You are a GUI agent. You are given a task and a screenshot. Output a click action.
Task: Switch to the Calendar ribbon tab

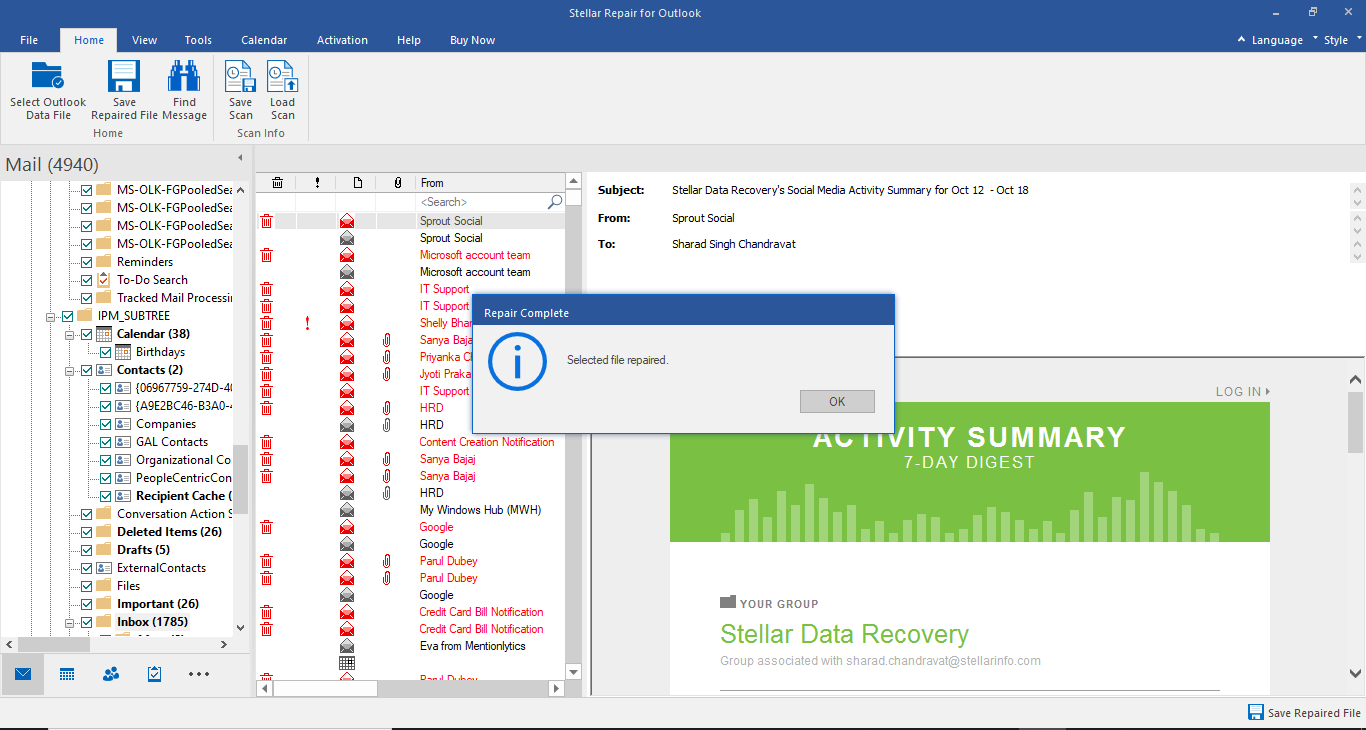coord(264,40)
